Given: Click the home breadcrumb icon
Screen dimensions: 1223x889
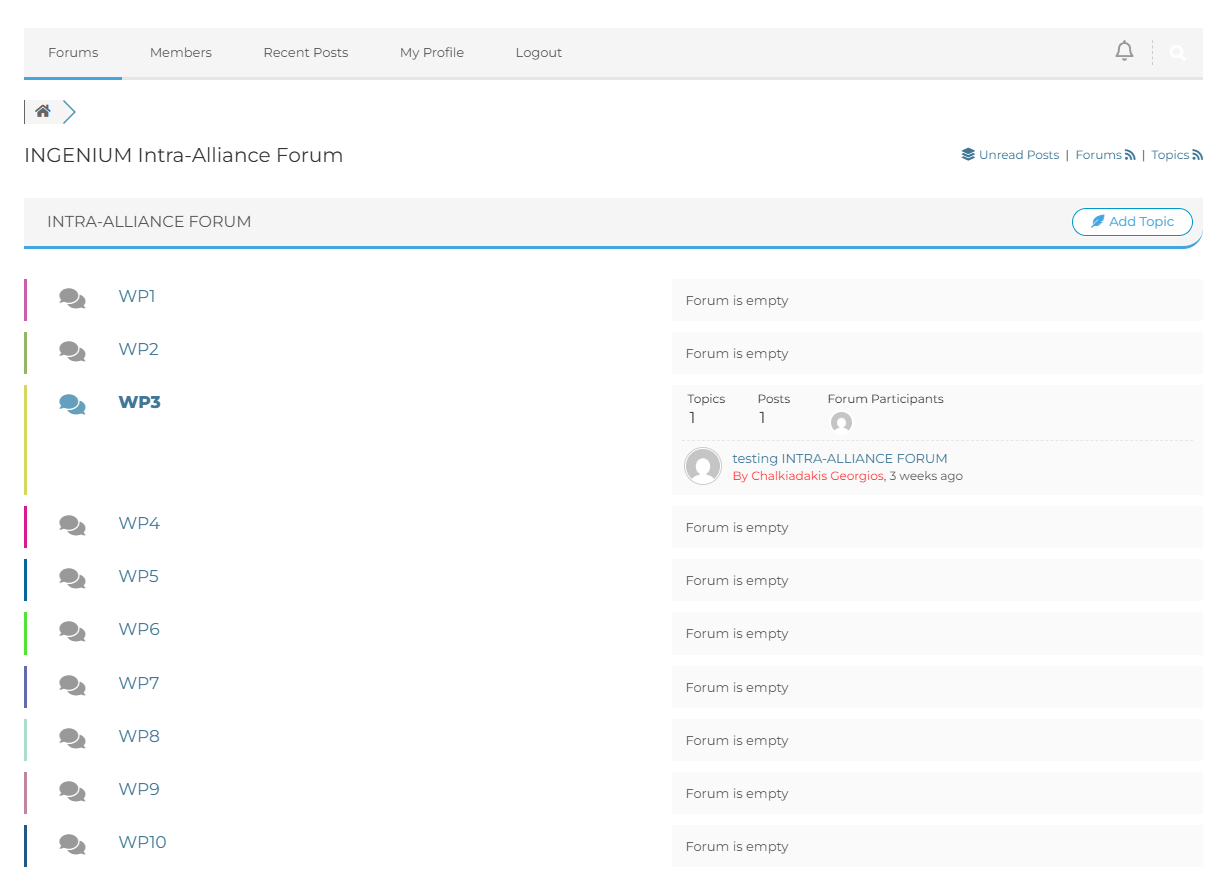Looking at the screenshot, I should click(42, 111).
